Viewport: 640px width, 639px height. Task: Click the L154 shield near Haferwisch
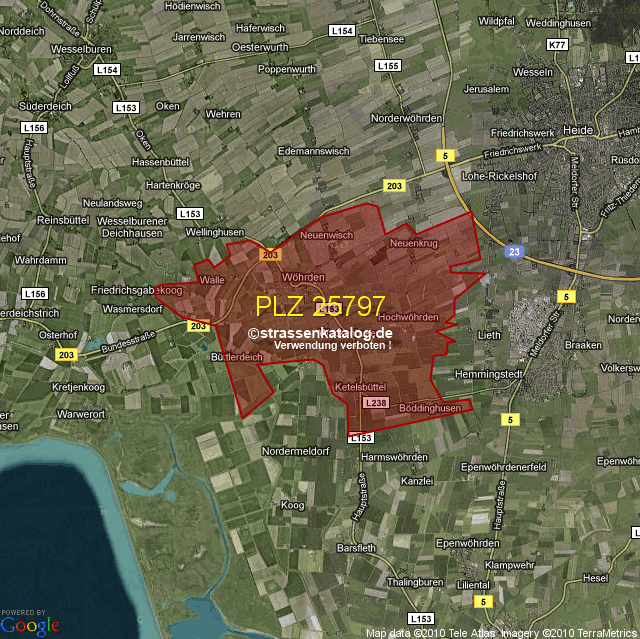point(342,32)
